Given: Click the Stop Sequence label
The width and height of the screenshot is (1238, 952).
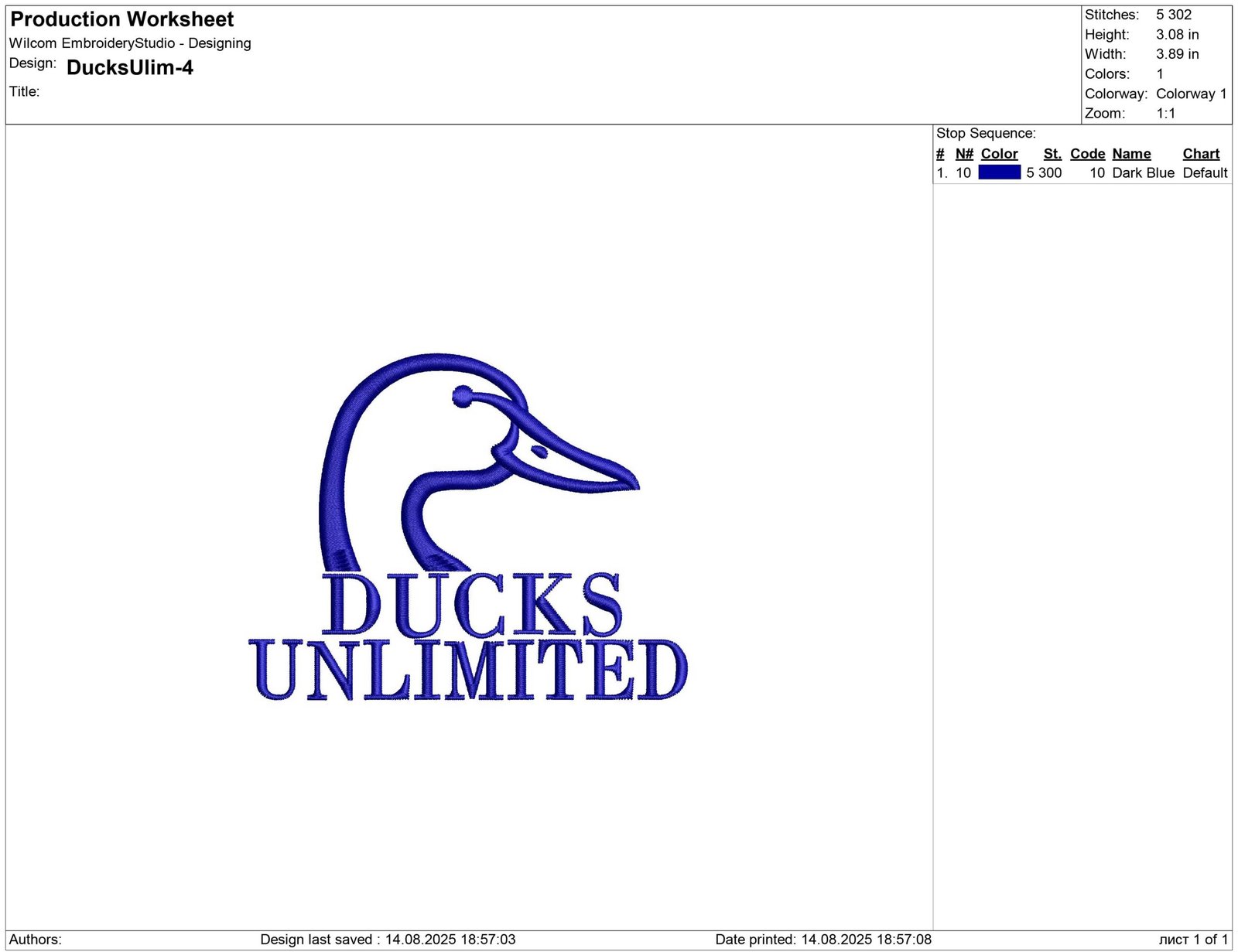Looking at the screenshot, I should 986,134.
